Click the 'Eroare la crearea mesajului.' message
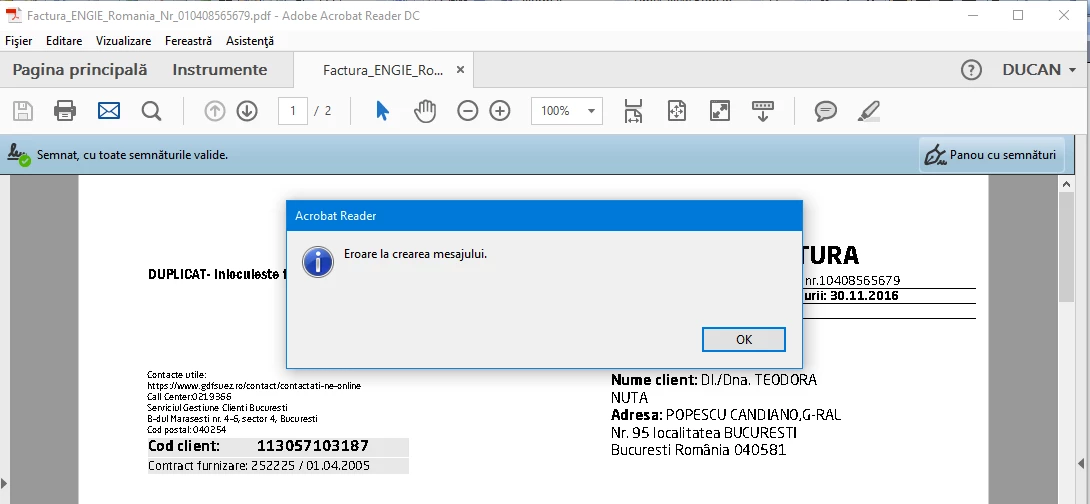Screen dimensions: 1090x504 pyautogui.click(x=415, y=254)
